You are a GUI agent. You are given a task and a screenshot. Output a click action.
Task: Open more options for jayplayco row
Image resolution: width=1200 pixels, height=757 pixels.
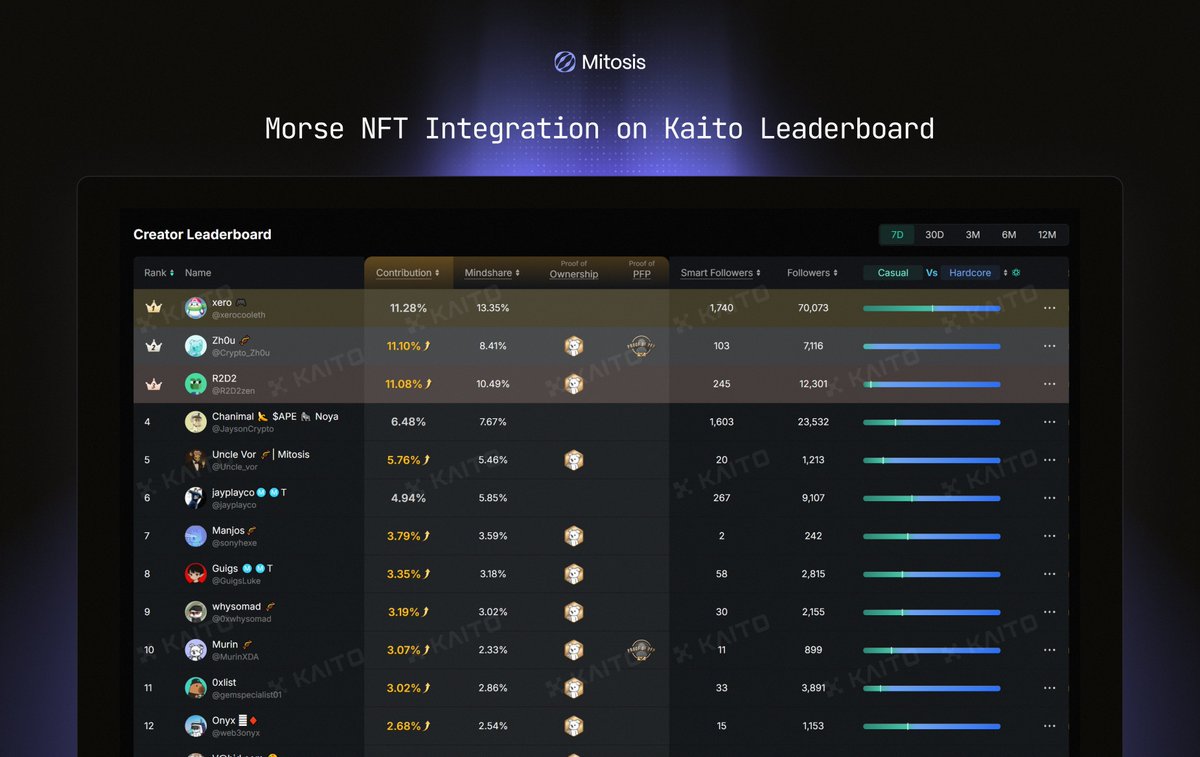coord(1049,498)
